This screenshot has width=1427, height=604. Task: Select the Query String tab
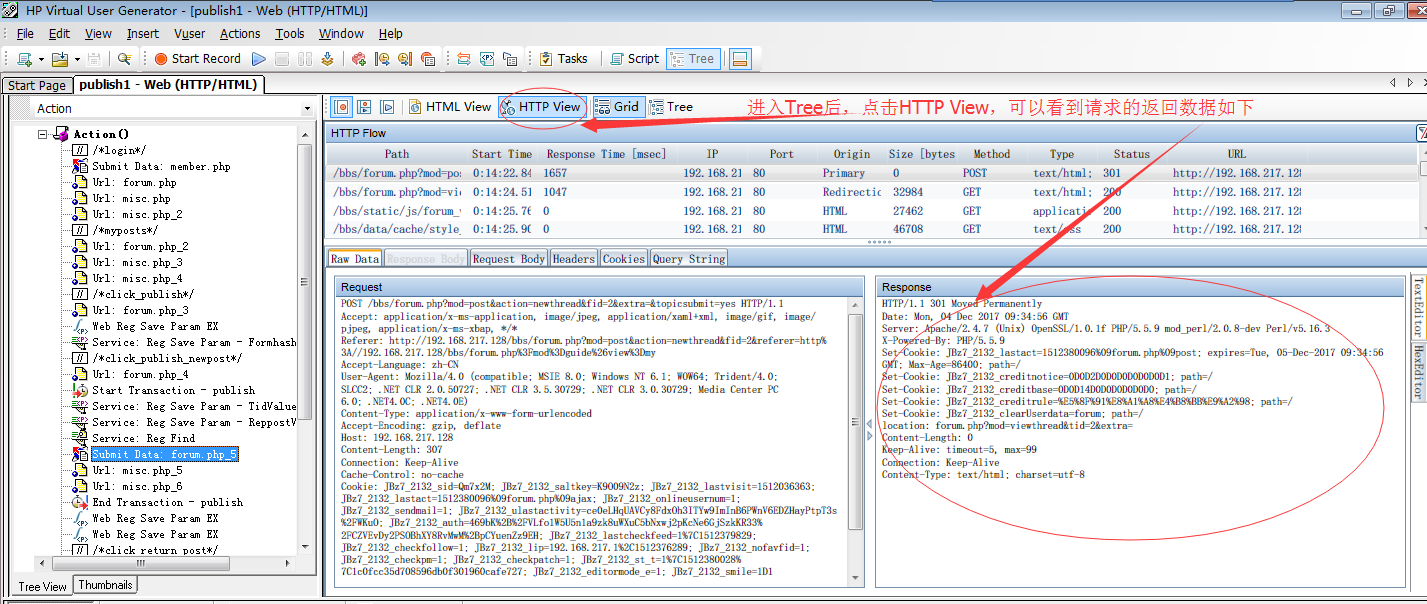pyautogui.click(x=689, y=259)
